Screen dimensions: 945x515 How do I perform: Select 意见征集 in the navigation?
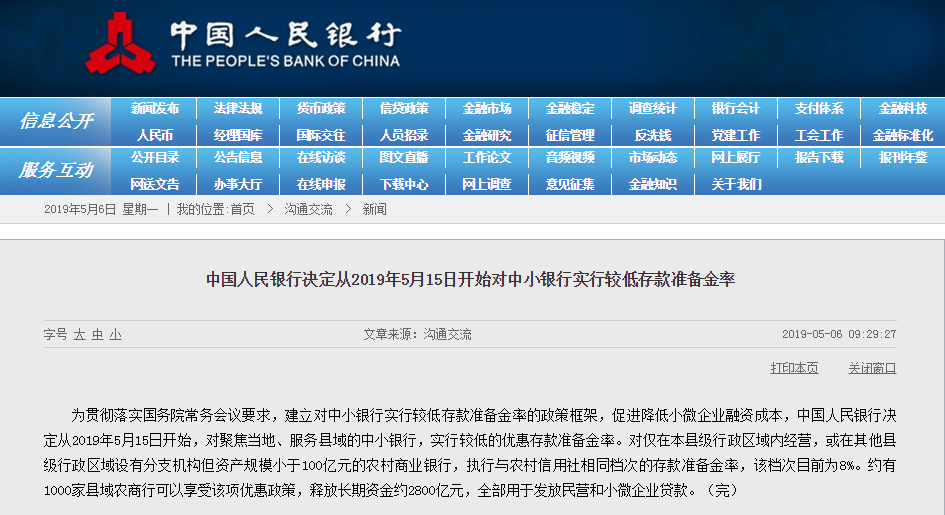tap(570, 184)
